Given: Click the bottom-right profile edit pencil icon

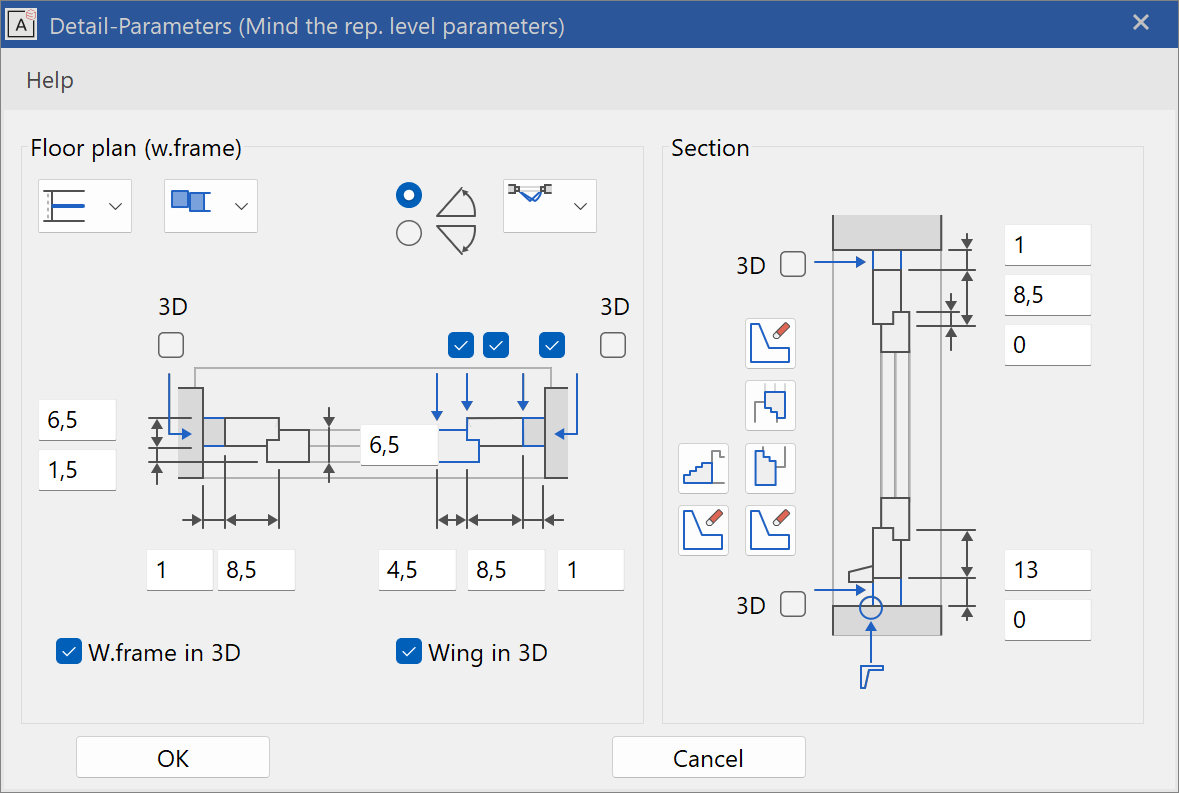Looking at the screenshot, I should pos(770,531).
